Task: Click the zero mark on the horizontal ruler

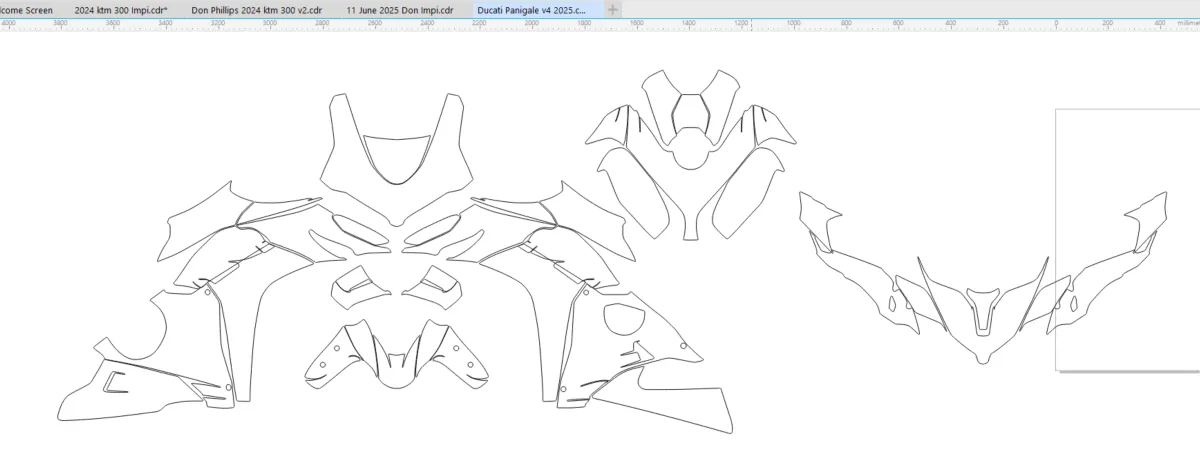Action: 1056,22
